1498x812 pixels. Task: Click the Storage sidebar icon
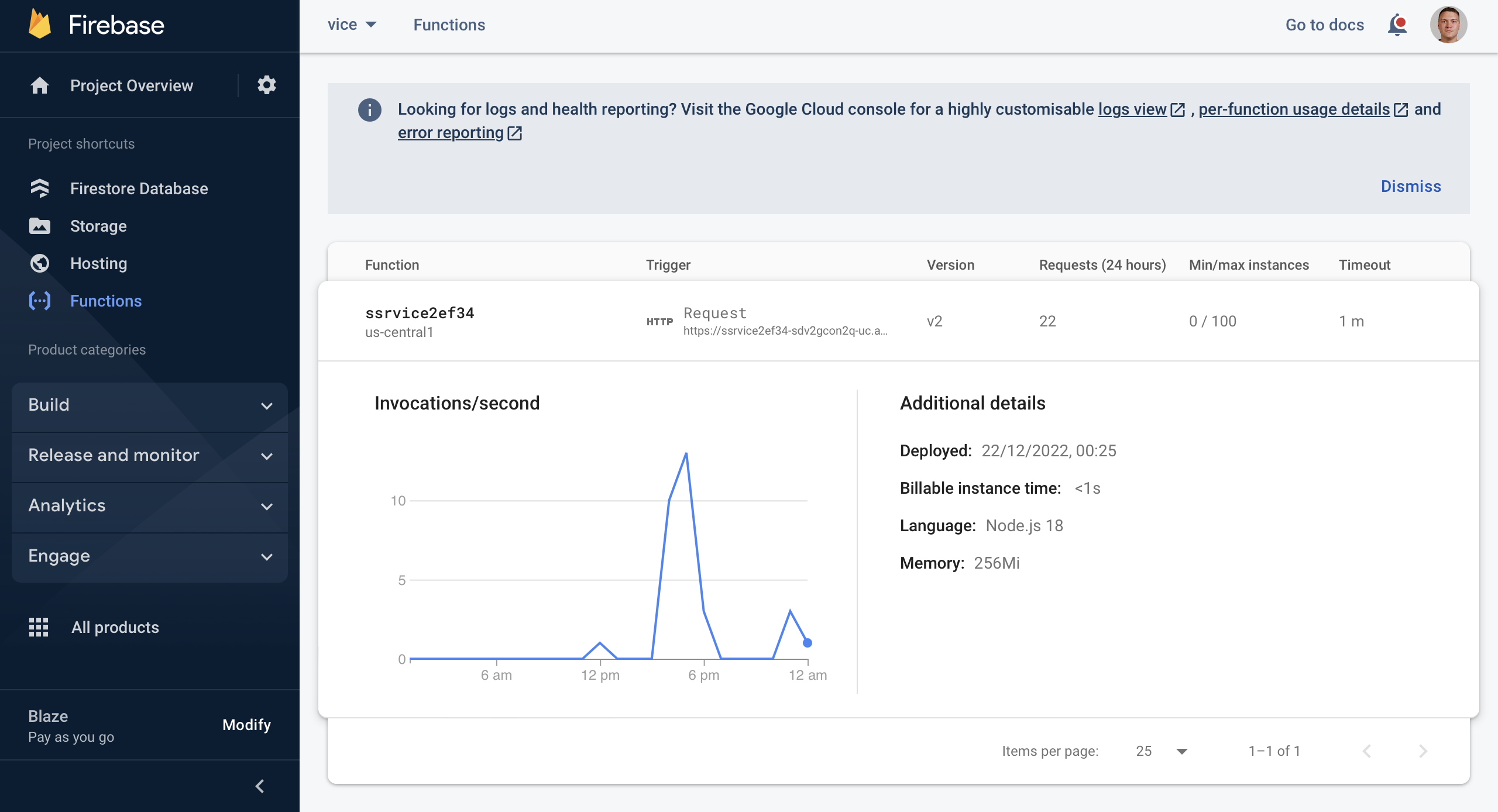click(x=40, y=226)
